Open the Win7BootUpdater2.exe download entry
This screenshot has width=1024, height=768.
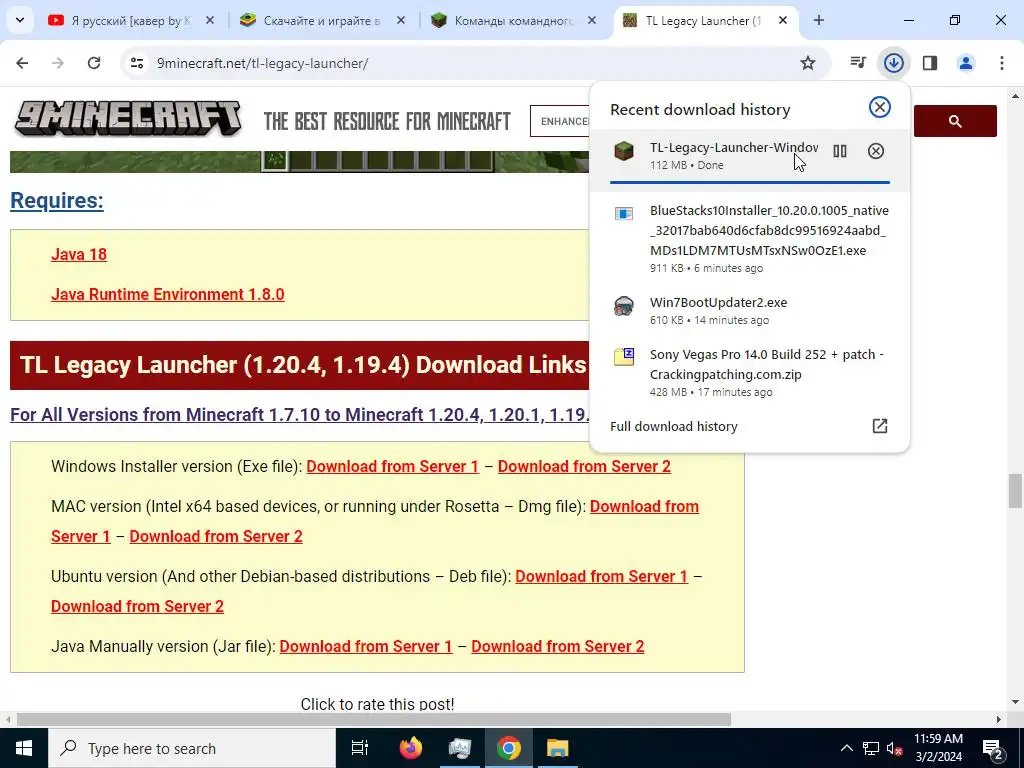(750, 310)
